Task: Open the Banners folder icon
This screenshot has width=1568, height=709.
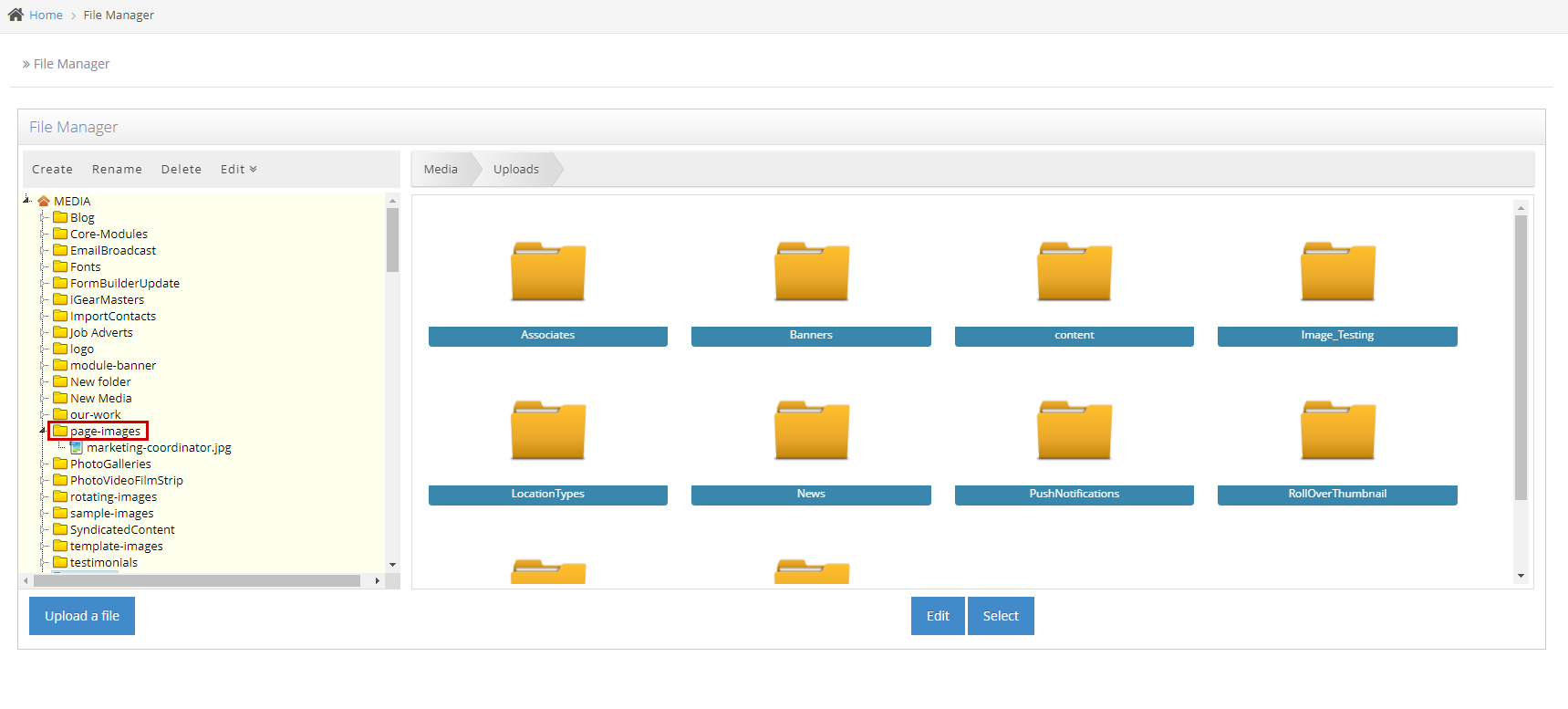Action: pos(811,272)
